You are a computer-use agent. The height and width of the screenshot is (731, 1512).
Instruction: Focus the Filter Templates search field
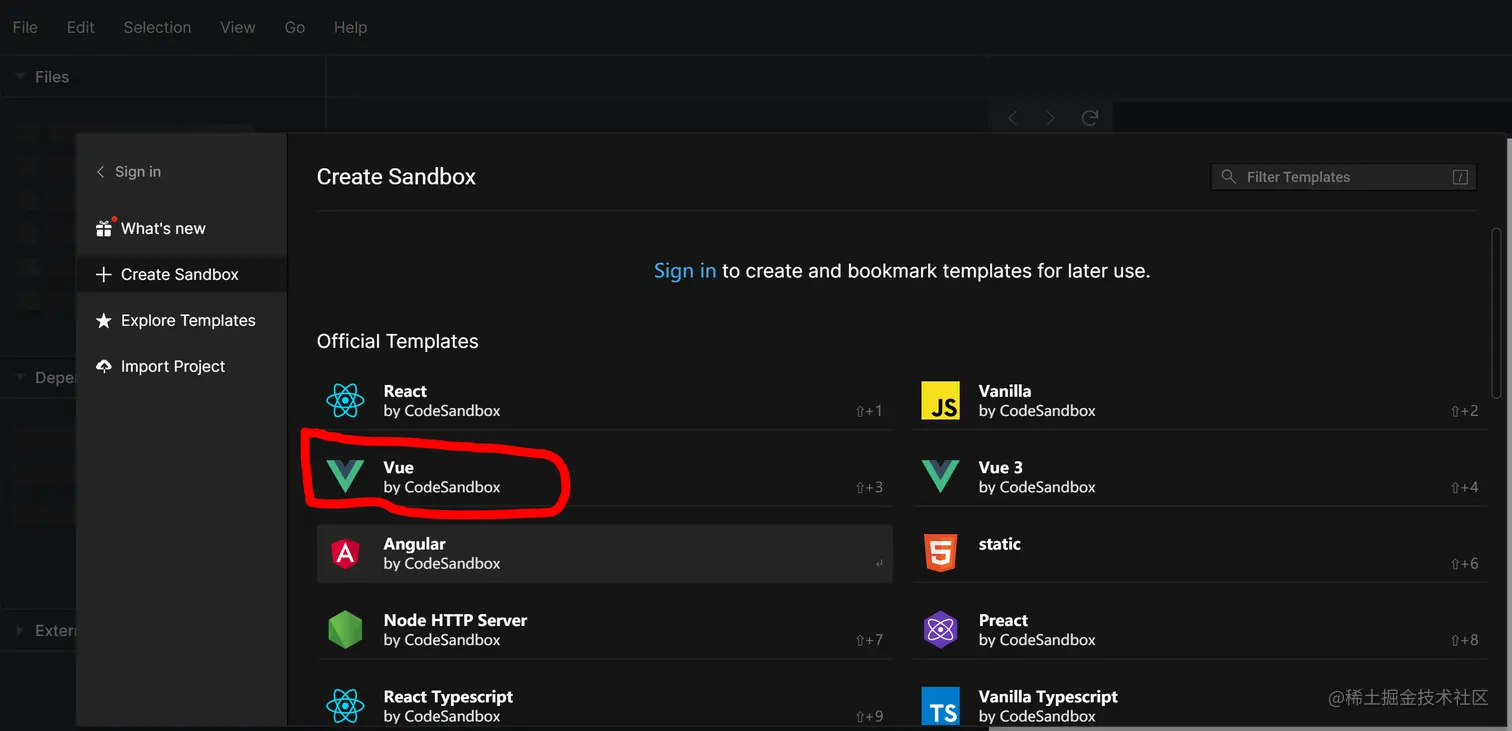pos(1343,177)
